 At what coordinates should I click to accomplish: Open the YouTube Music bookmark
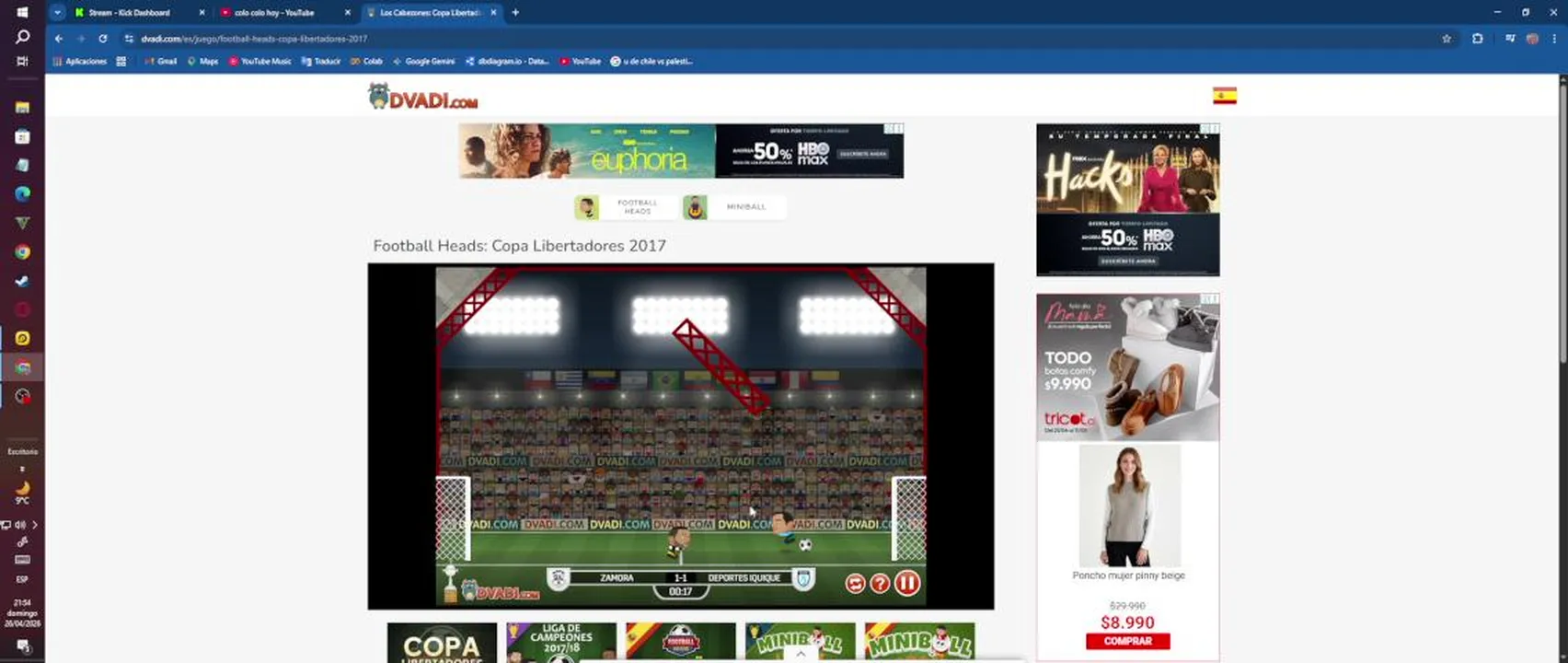coord(260,62)
